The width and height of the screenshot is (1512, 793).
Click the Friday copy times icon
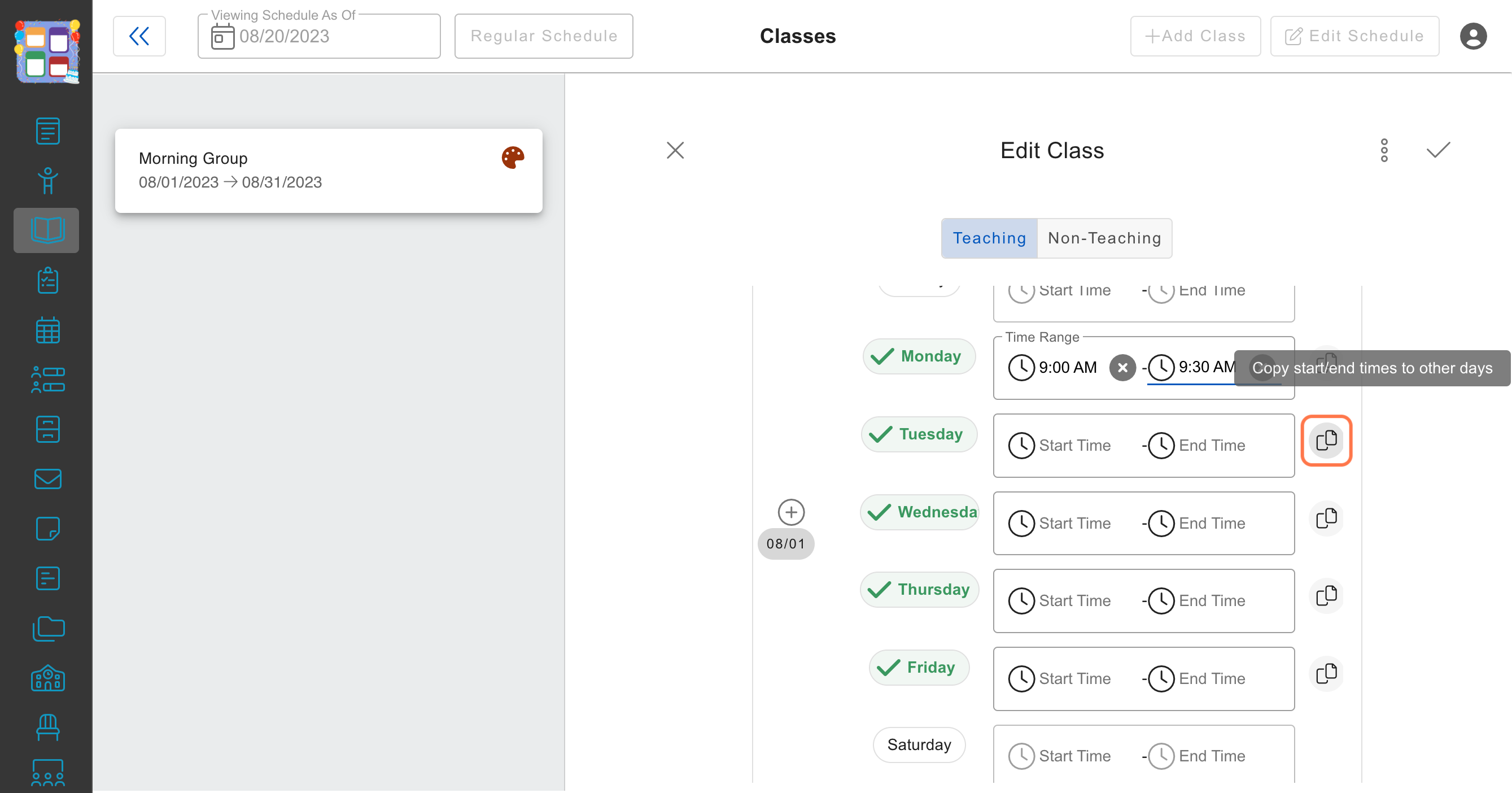click(1326, 673)
